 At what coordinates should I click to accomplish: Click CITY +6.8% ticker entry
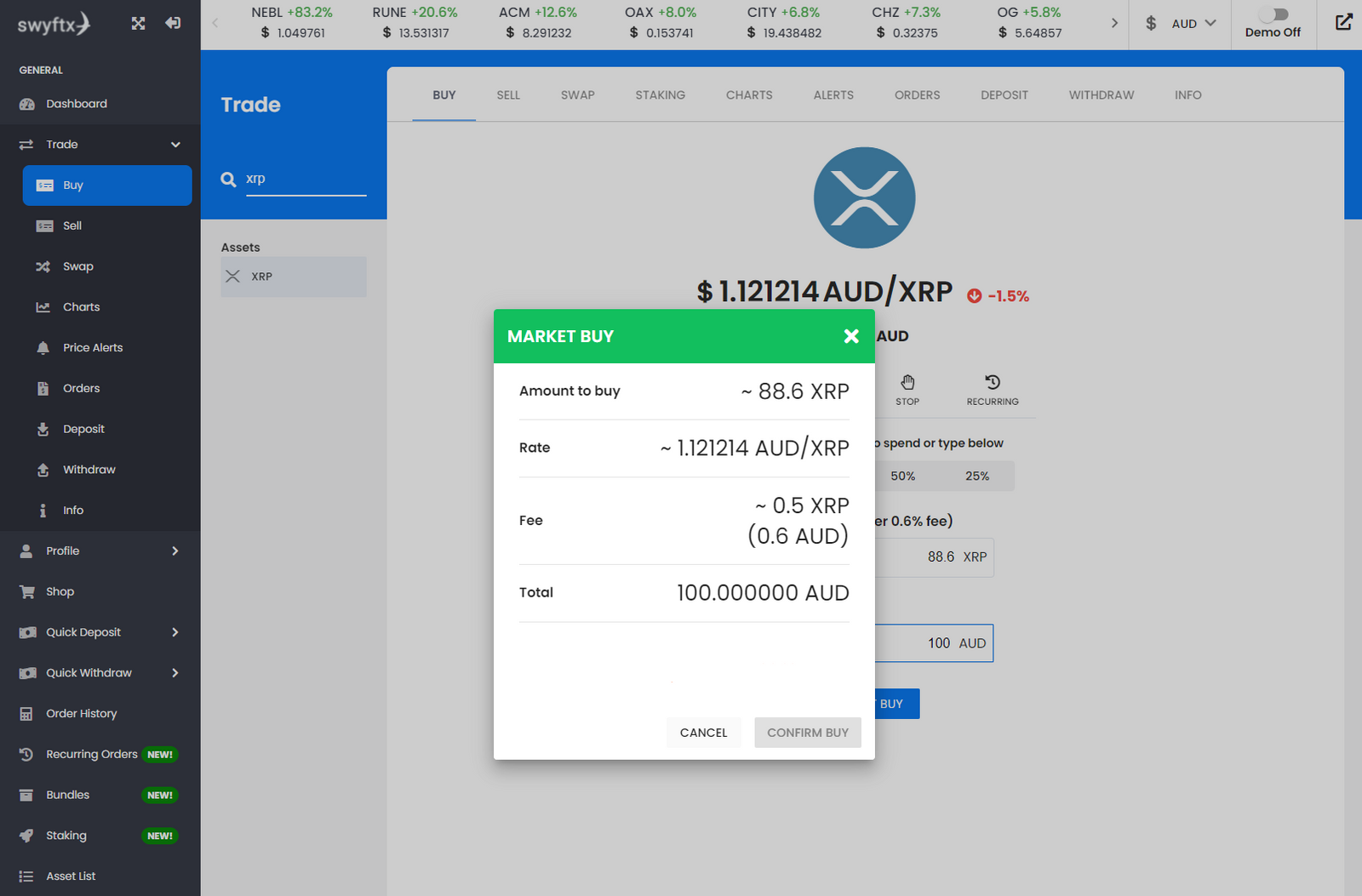point(784,23)
